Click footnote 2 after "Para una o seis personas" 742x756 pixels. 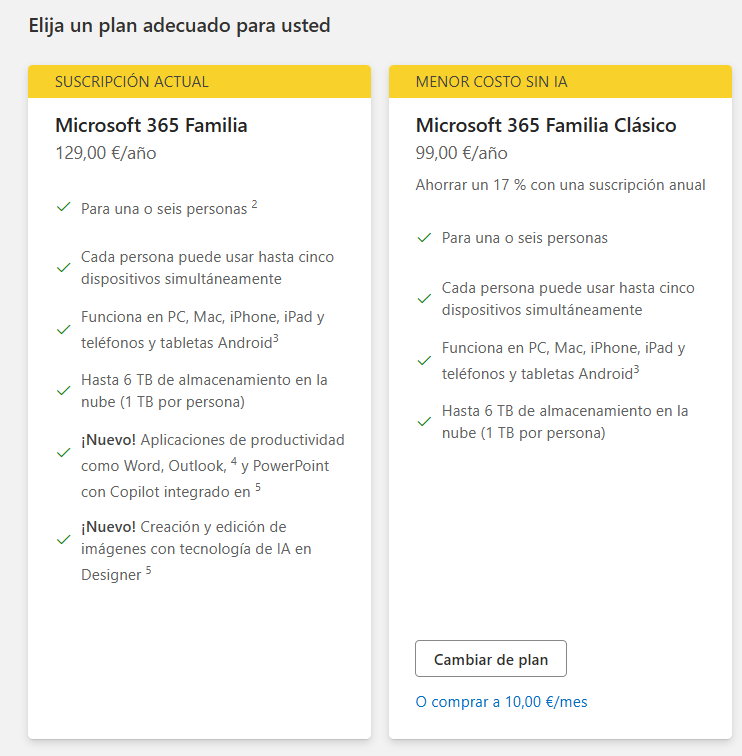pos(255,205)
